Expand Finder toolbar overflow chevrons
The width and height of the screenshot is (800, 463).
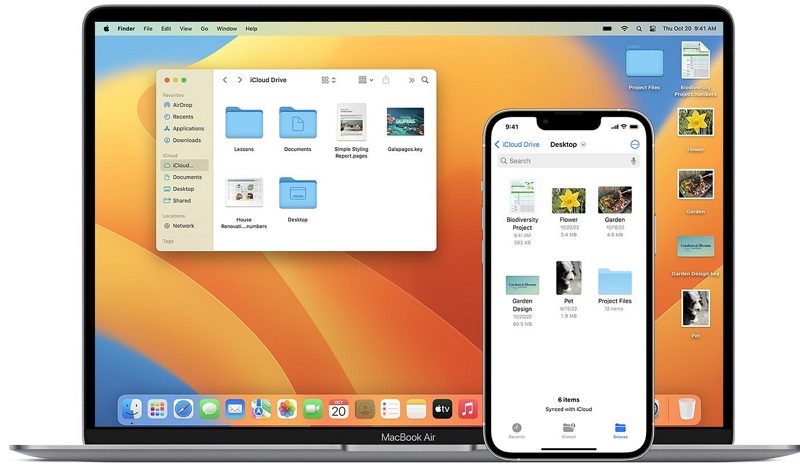click(x=411, y=80)
